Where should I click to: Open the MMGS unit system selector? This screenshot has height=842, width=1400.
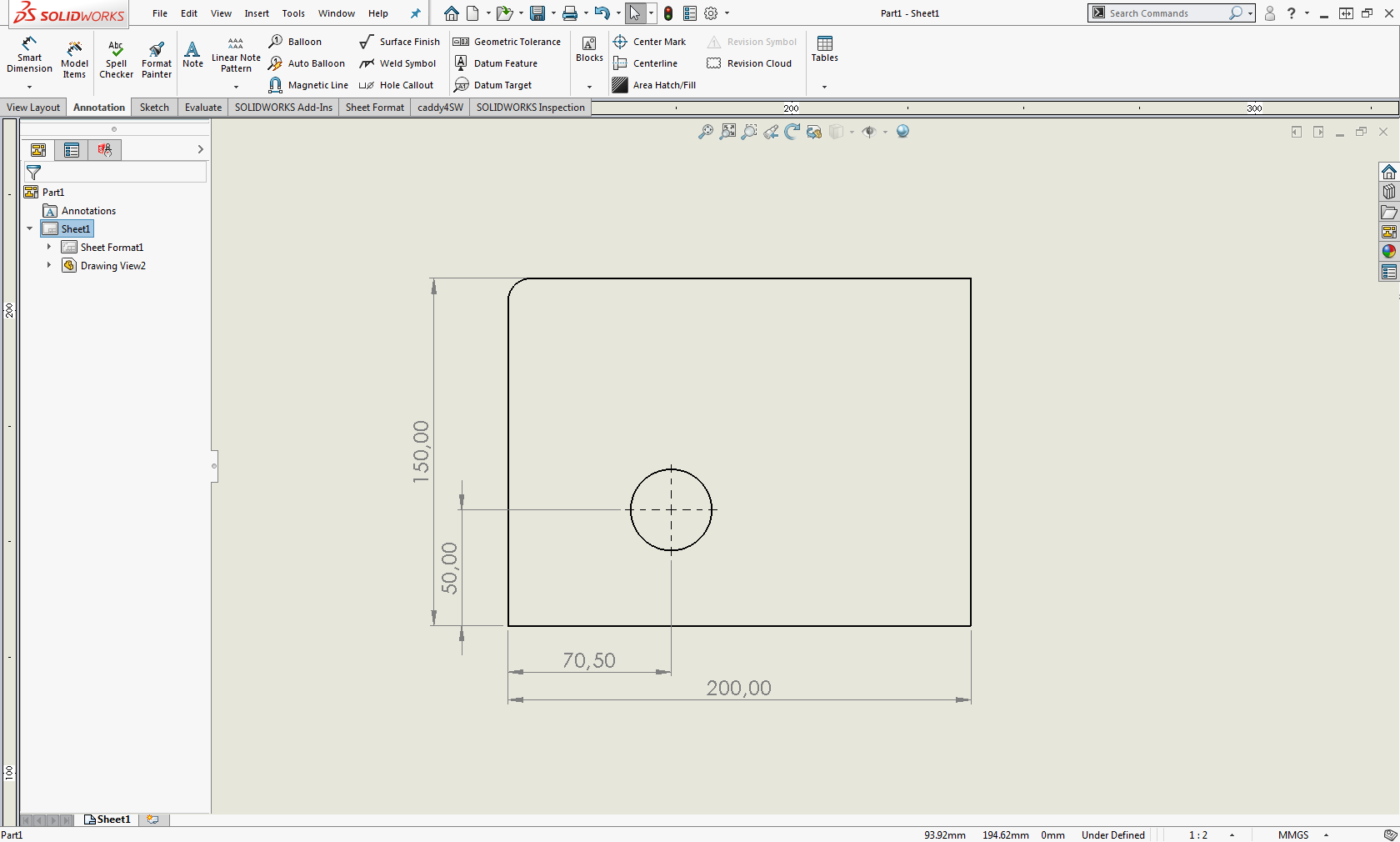pos(1293,834)
